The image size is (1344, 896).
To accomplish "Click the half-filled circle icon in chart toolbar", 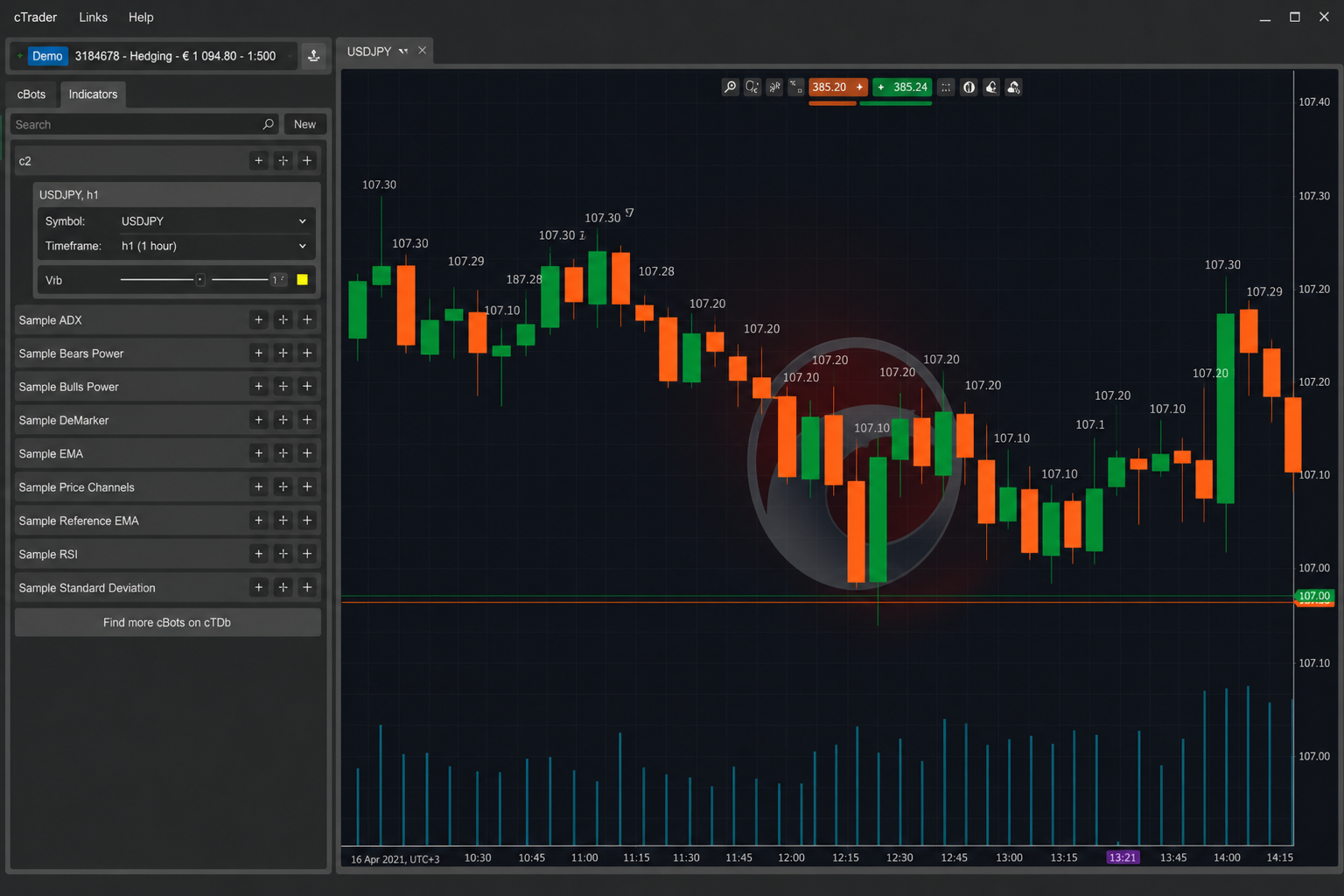I will point(969,87).
